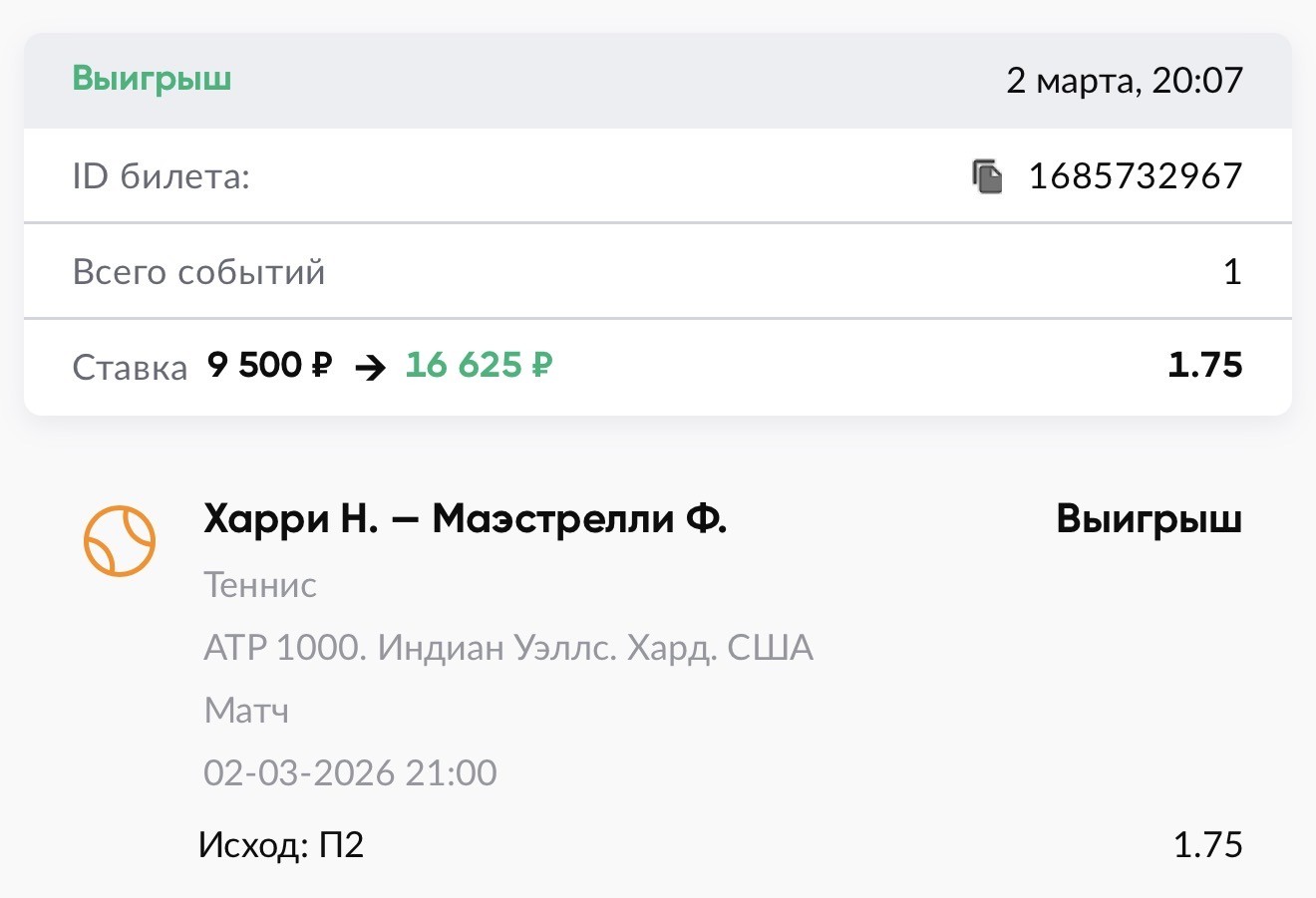Screen dimensions: 1316x898
Task: Select the ticket number 1685732967
Action: point(1135,176)
